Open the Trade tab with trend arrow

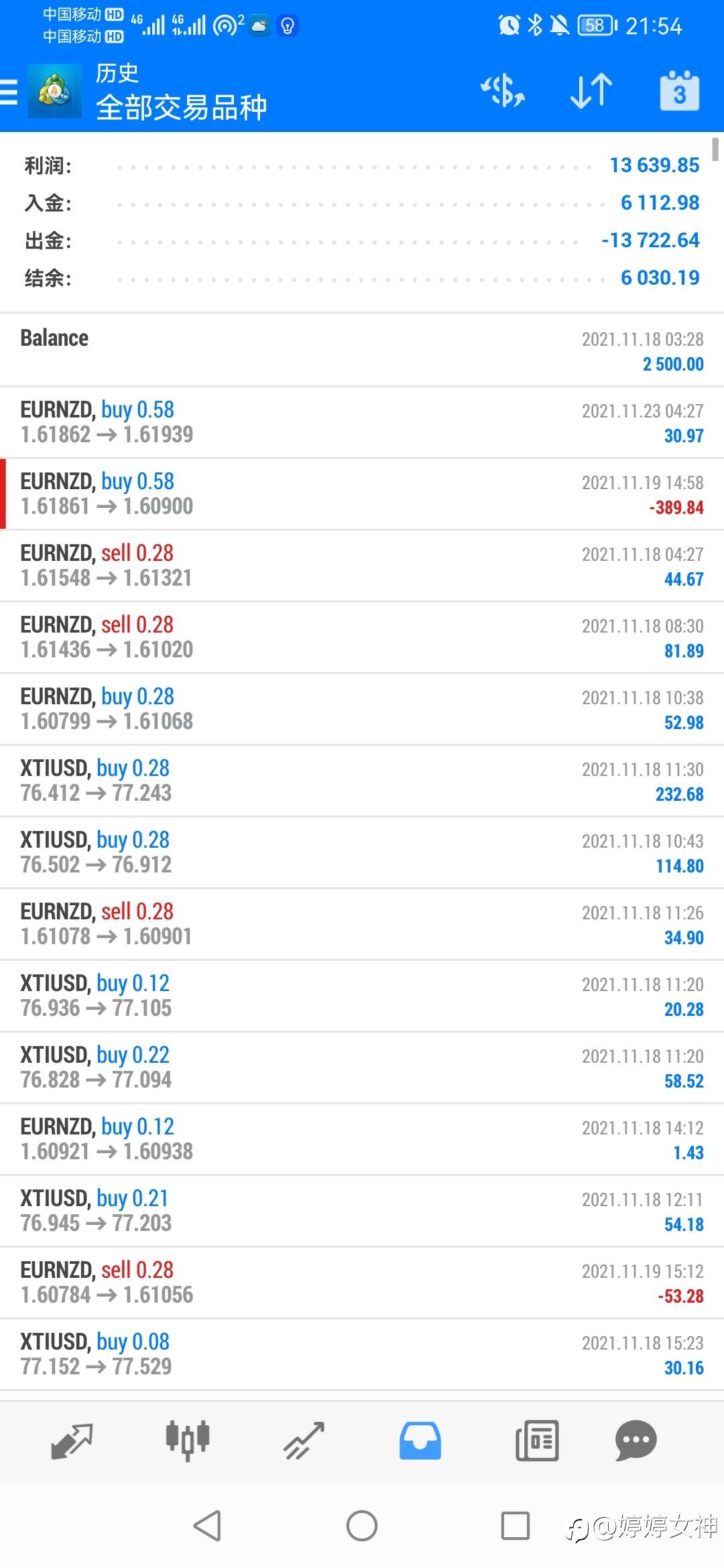(304, 1441)
